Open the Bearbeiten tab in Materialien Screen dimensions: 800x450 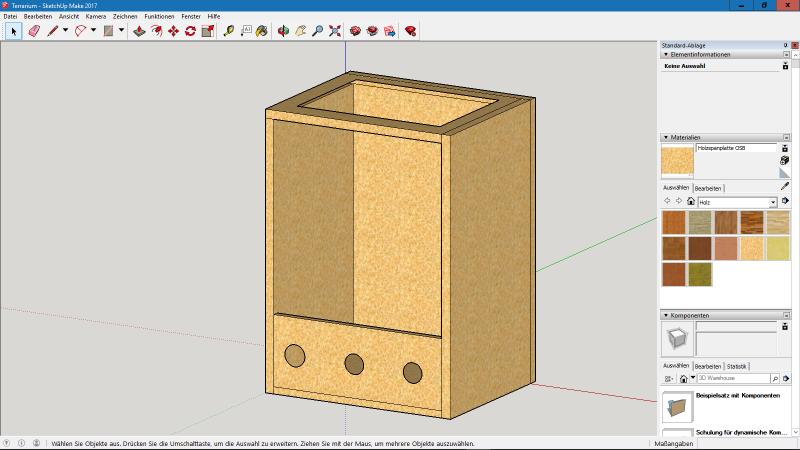(708, 187)
